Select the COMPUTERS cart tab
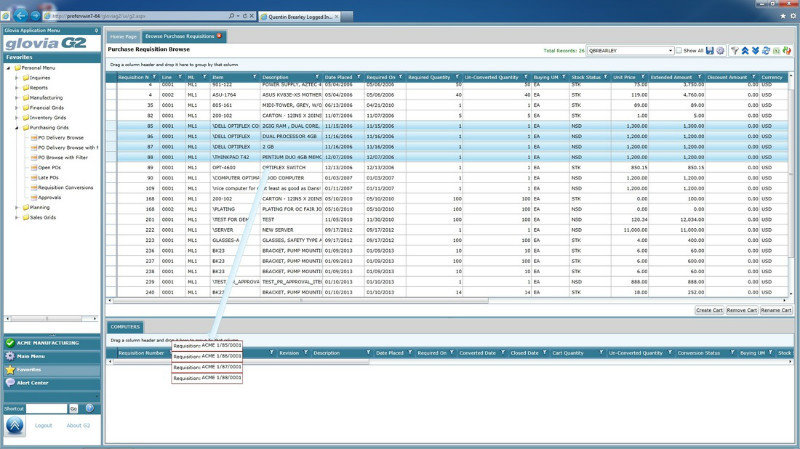 click(x=125, y=326)
